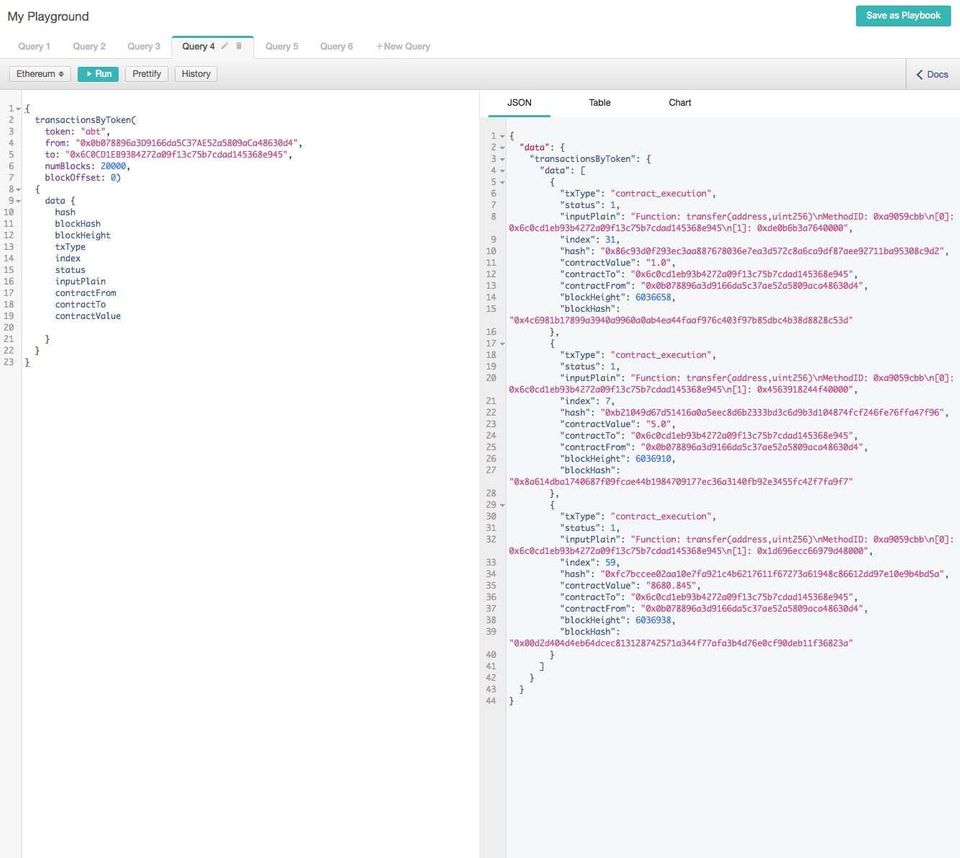
Task: Collapse second transaction object at result line 17
Action: coord(502,343)
